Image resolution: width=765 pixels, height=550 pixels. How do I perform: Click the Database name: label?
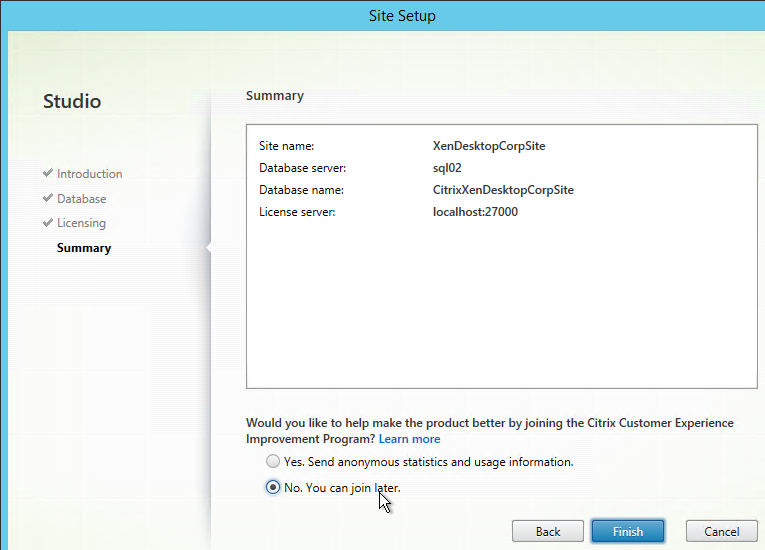pos(302,190)
